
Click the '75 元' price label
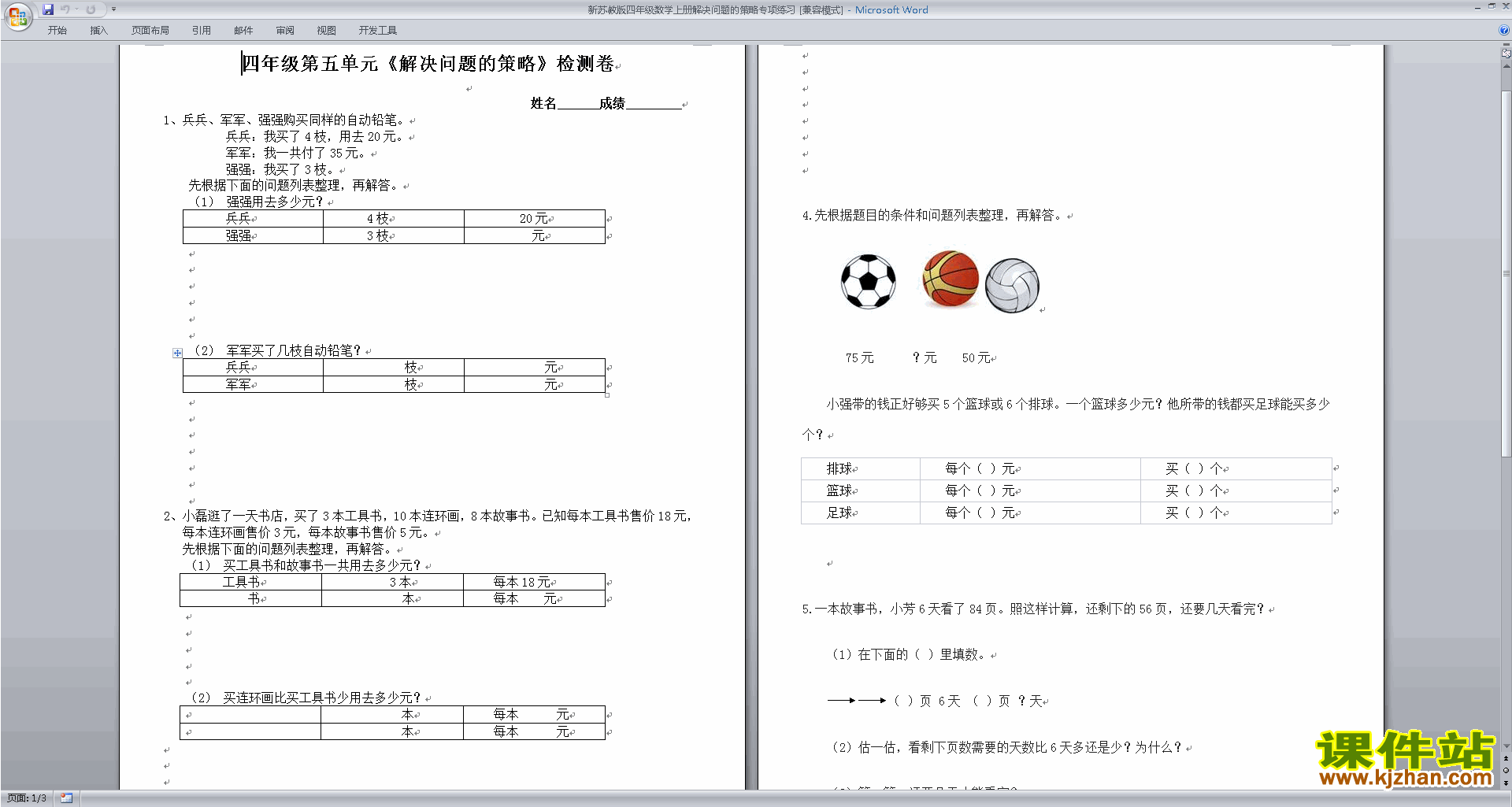[859, 358]
